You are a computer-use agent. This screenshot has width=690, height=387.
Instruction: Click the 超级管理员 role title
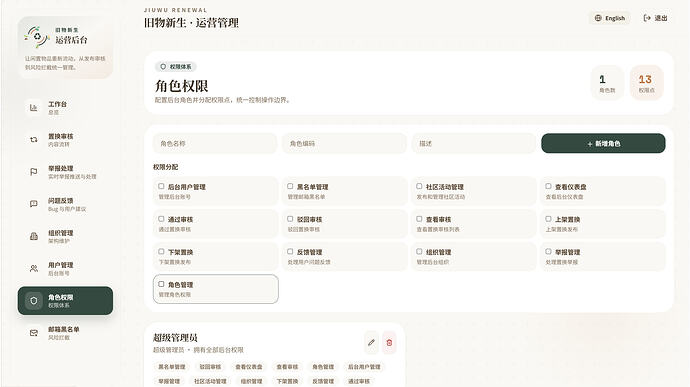(175, 338)
